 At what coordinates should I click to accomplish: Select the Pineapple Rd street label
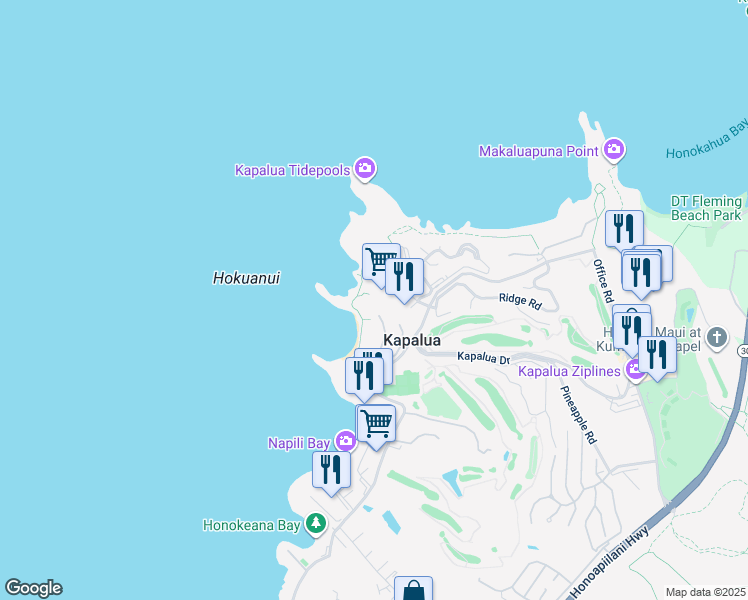click(x=578, y=415)
